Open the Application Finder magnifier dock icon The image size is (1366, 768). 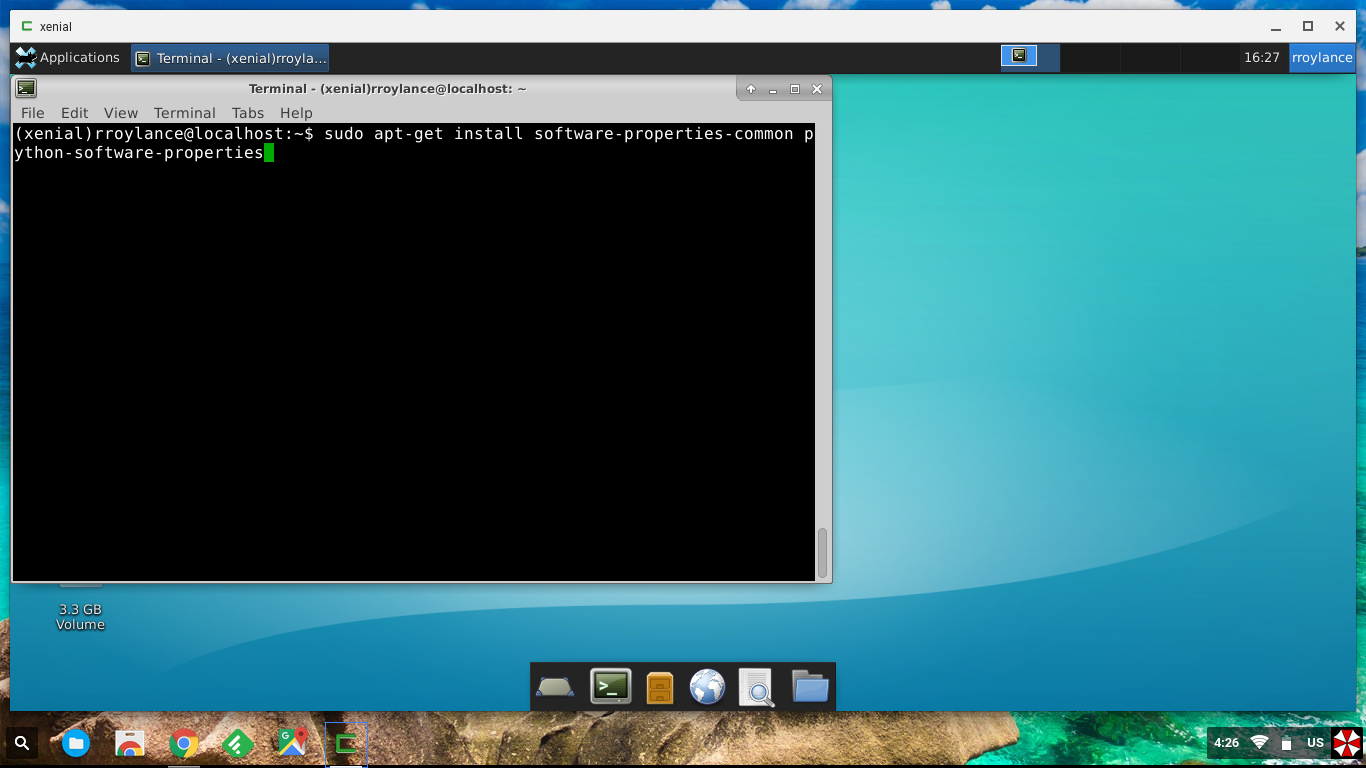coord(757,687)
